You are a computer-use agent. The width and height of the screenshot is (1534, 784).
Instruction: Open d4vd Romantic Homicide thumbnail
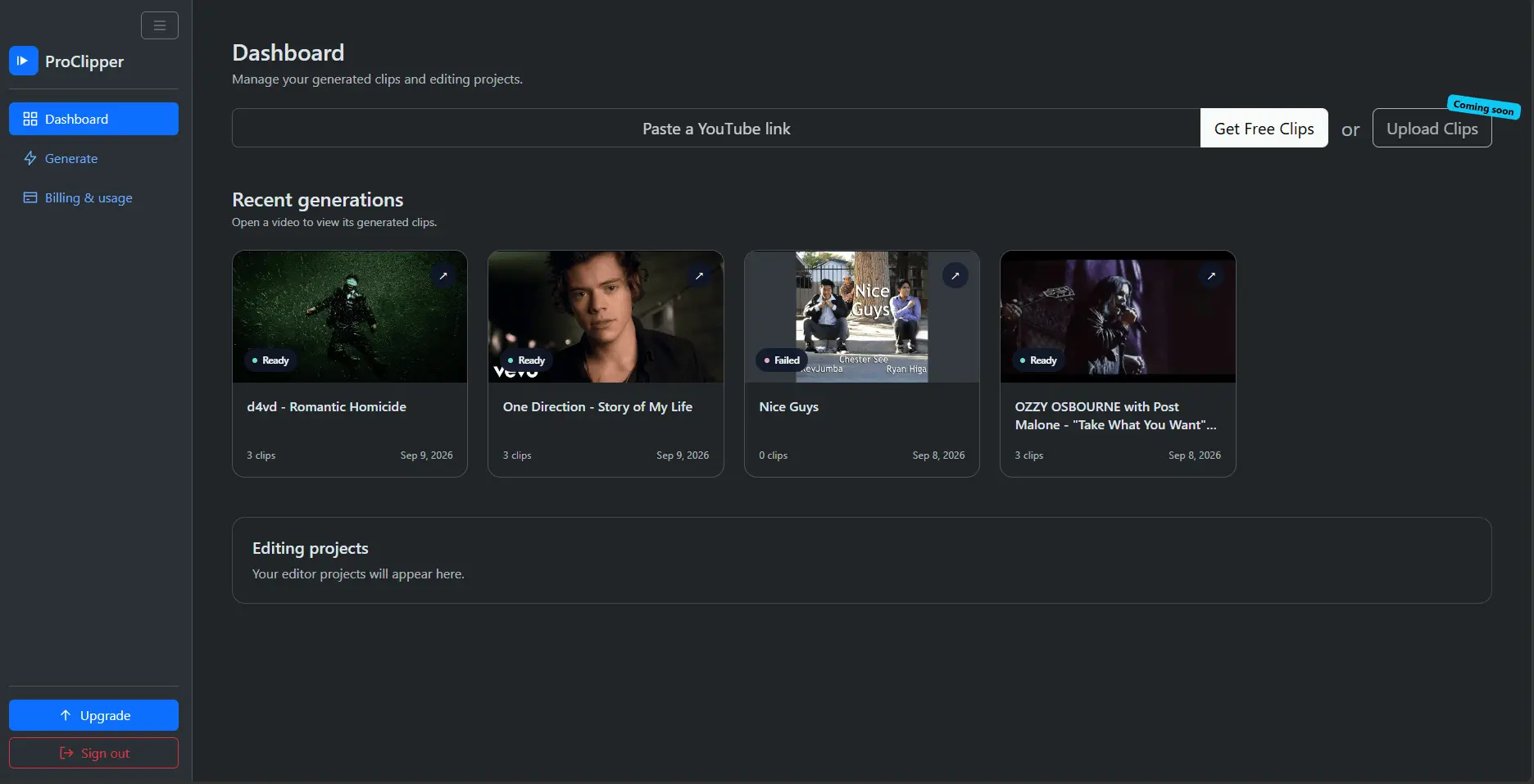pos(350,316)
